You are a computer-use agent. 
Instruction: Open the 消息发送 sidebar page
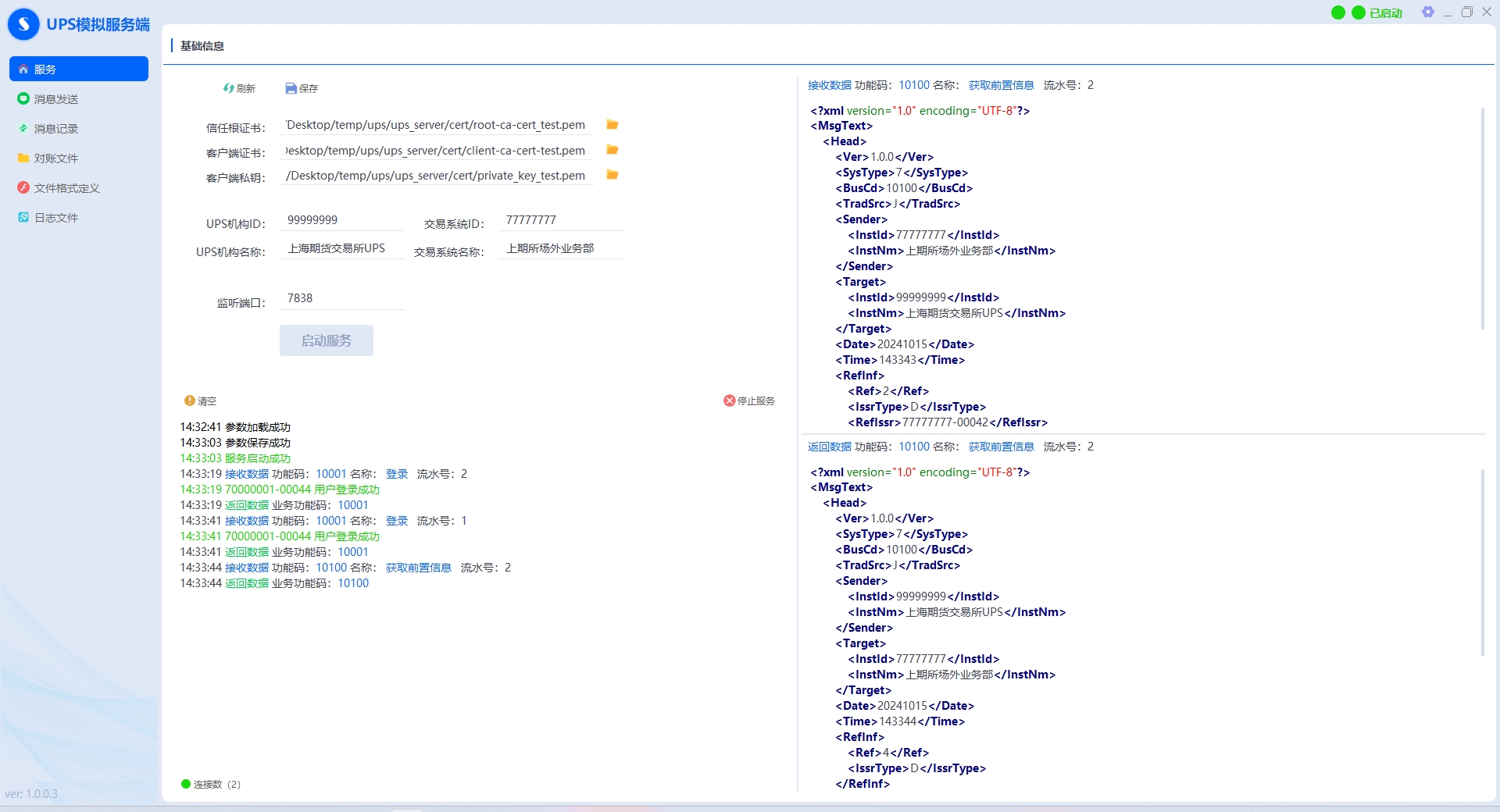pyautogui.click(x=79, y=99)
